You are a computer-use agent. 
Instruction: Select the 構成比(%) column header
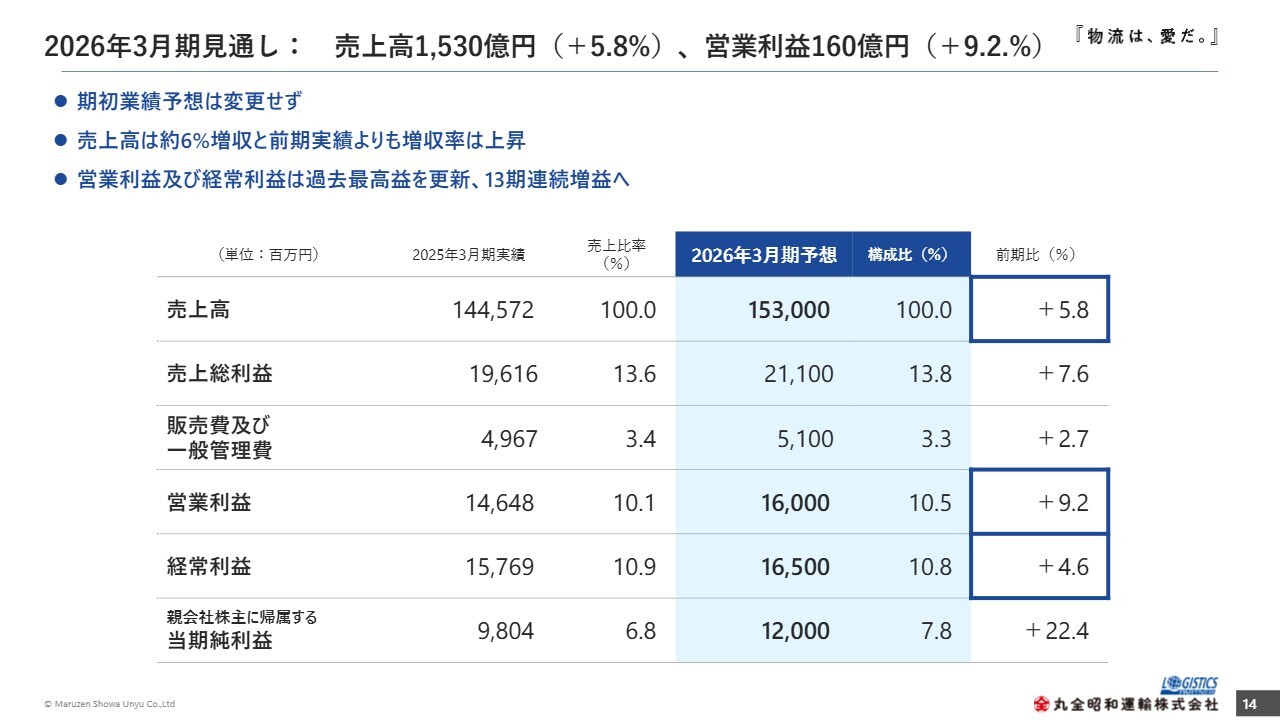pyautogui.click(x=910, y=254)
